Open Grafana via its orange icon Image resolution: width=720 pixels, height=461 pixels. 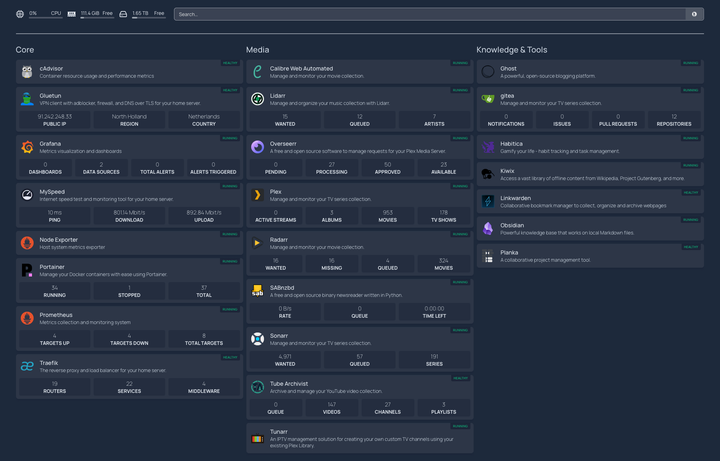point(27,147)
